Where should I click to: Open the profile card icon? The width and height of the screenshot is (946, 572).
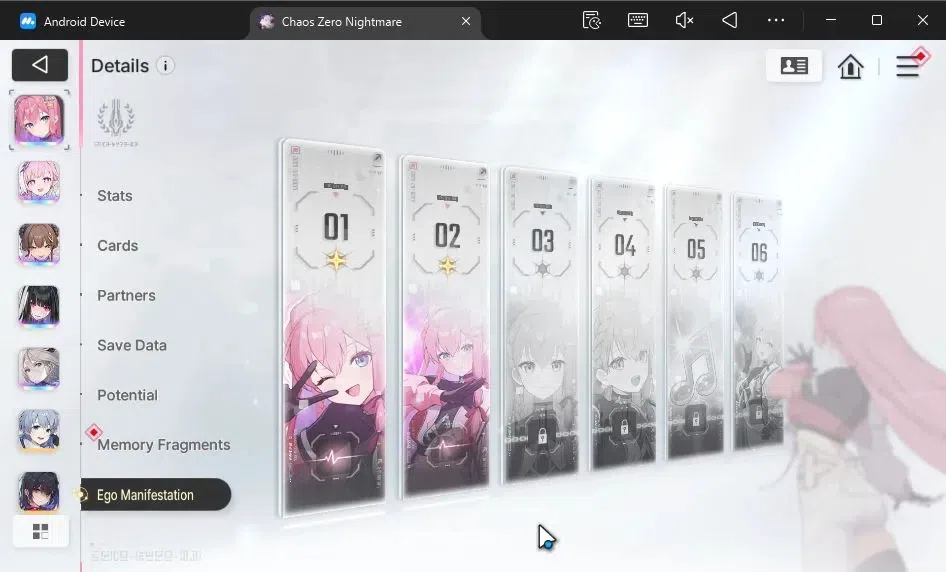pyautogui.click(x=794, y=65)
